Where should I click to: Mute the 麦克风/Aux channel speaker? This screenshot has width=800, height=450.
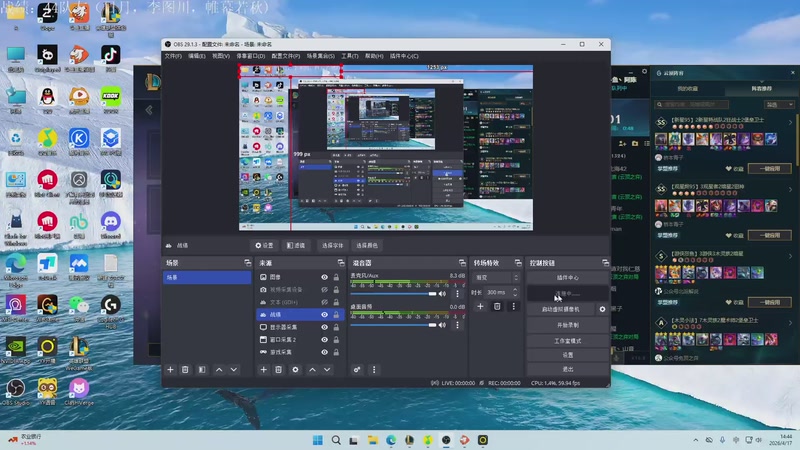pyautogui.click(x=442, y=294)
